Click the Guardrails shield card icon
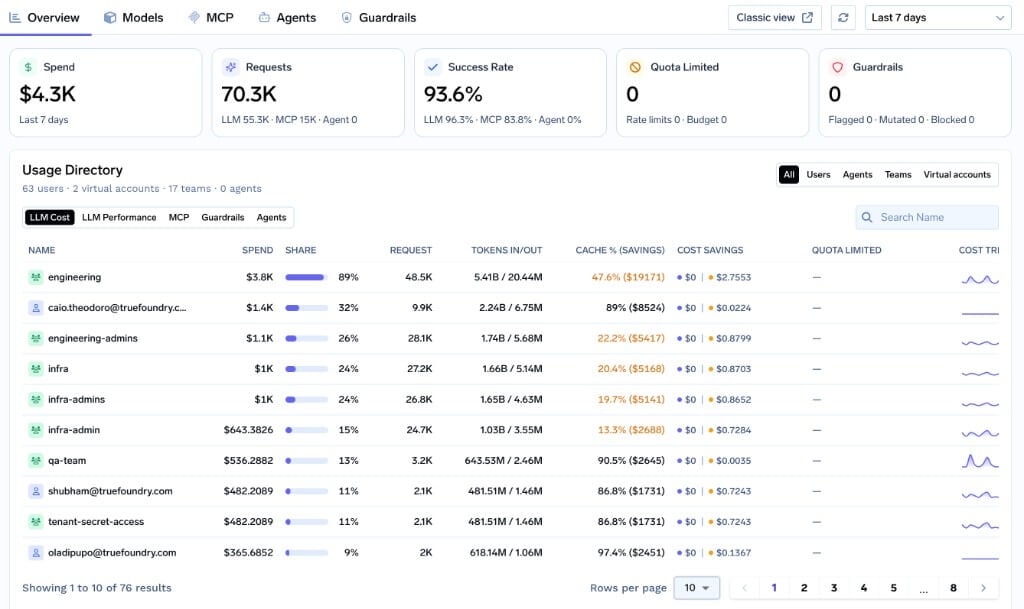 (x=837, y=67)
